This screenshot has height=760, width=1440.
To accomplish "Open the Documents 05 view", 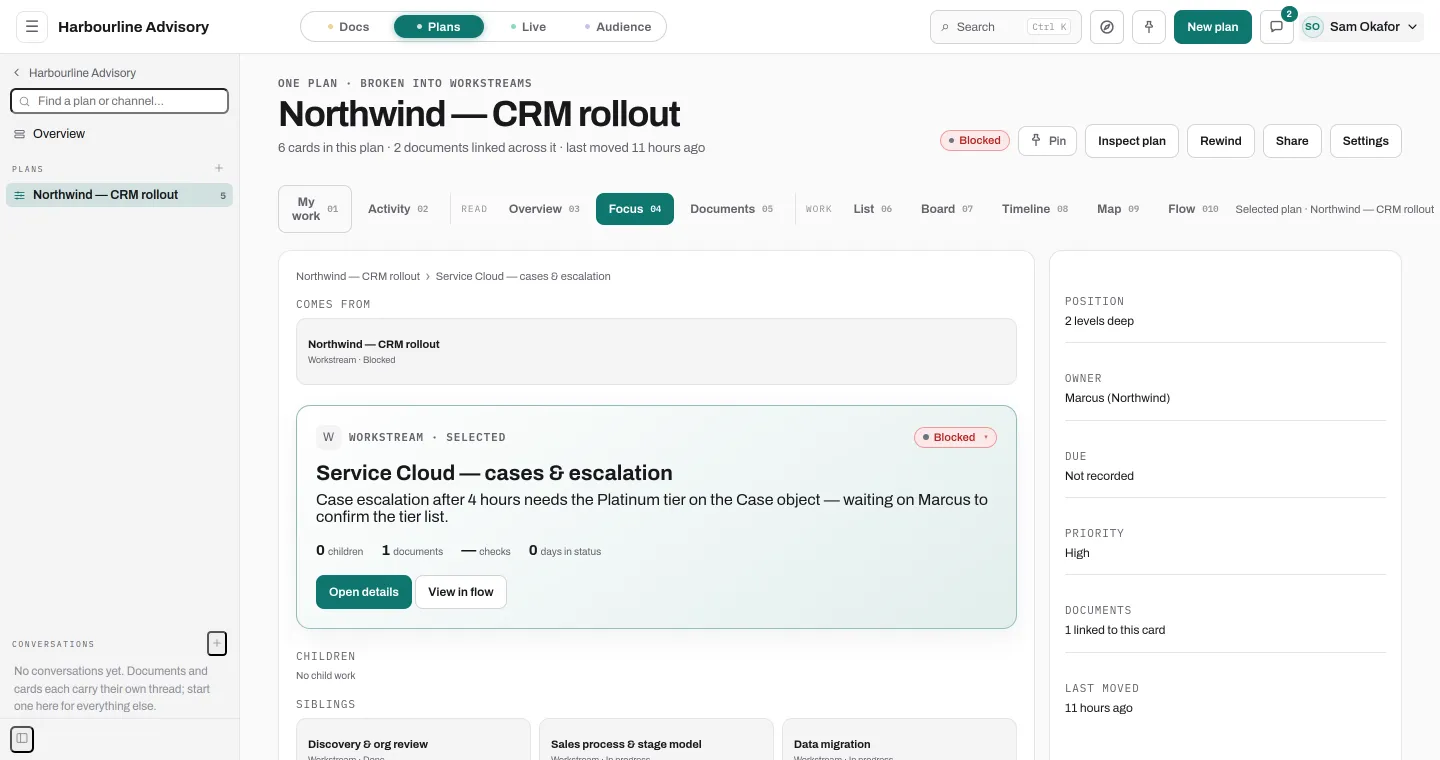I will [x=732, y=209].
